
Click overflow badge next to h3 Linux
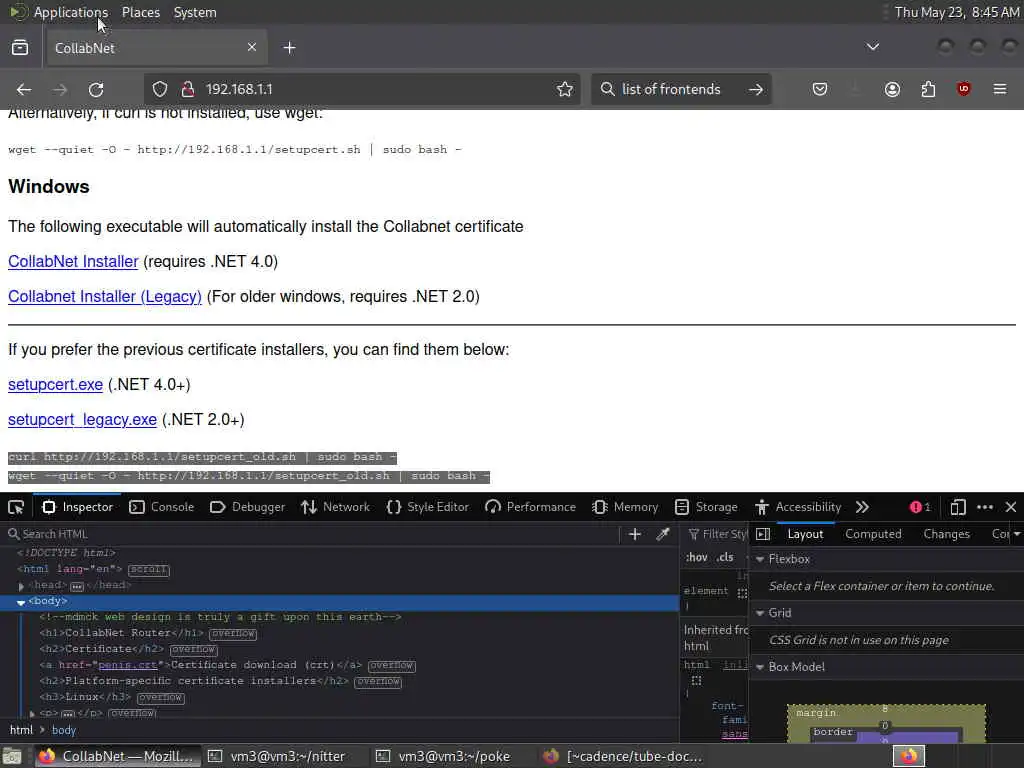click(161, 698)
